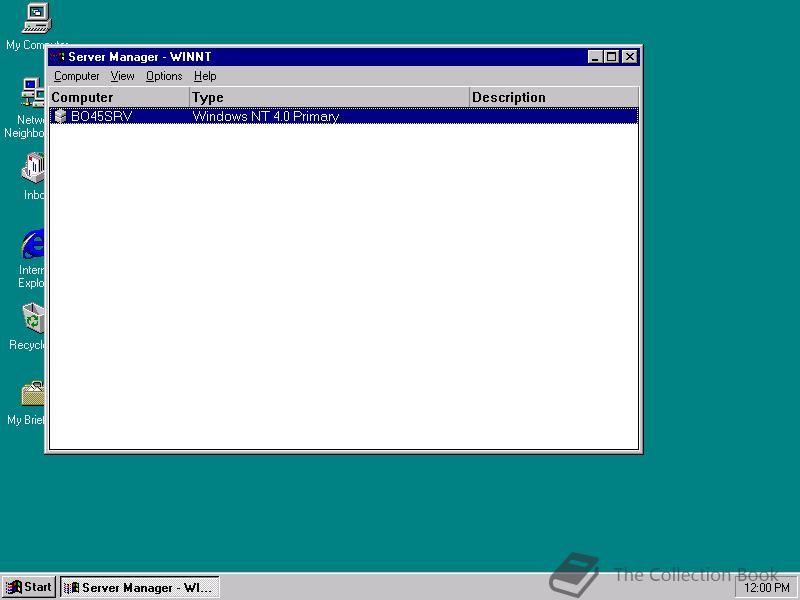The image size is (800, 600).
Task: Click the 12:00 PM taskbar clock
Action: [x=767, y=588]
